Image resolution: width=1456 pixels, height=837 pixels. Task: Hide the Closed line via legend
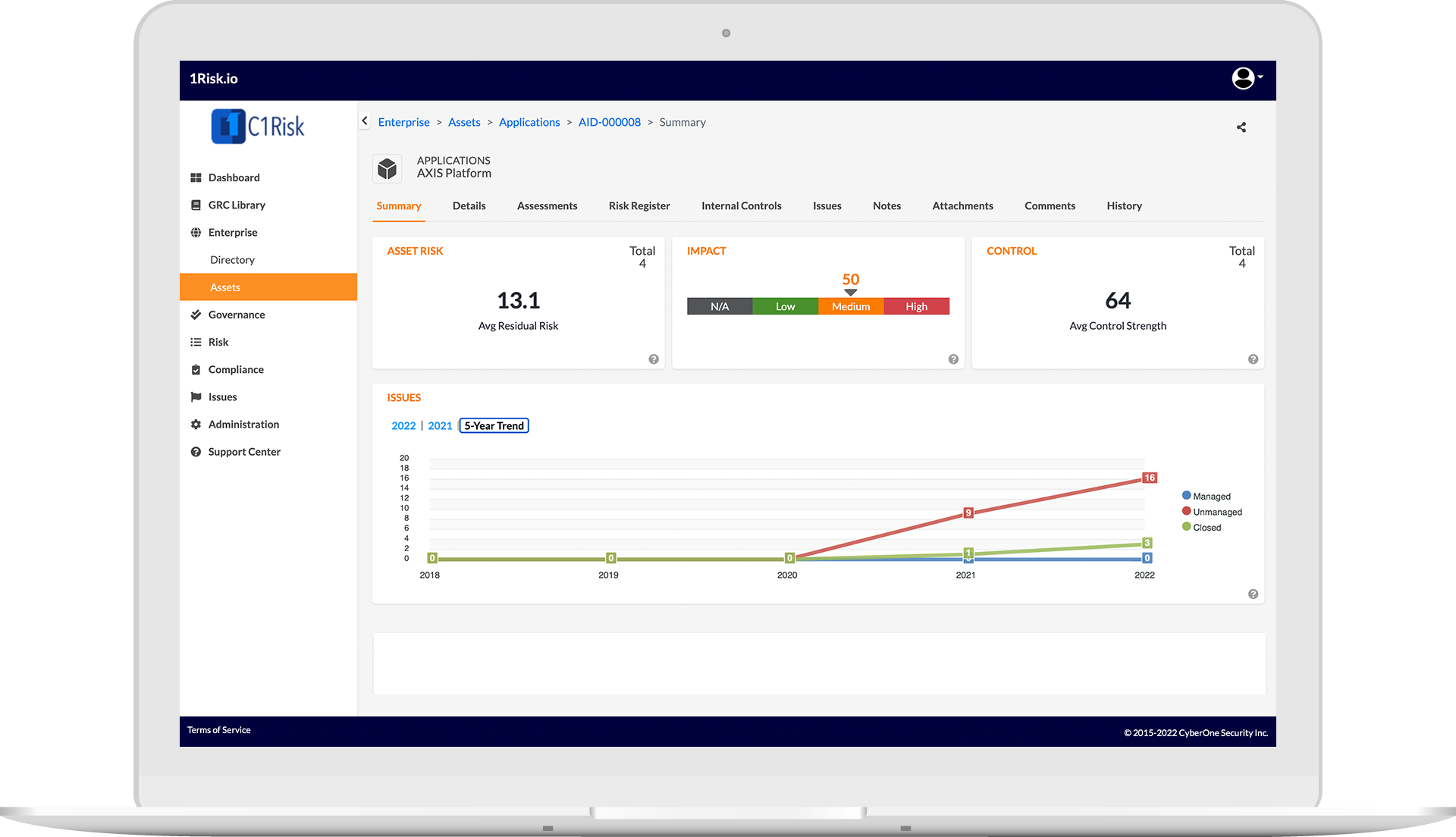[1203, 527]
